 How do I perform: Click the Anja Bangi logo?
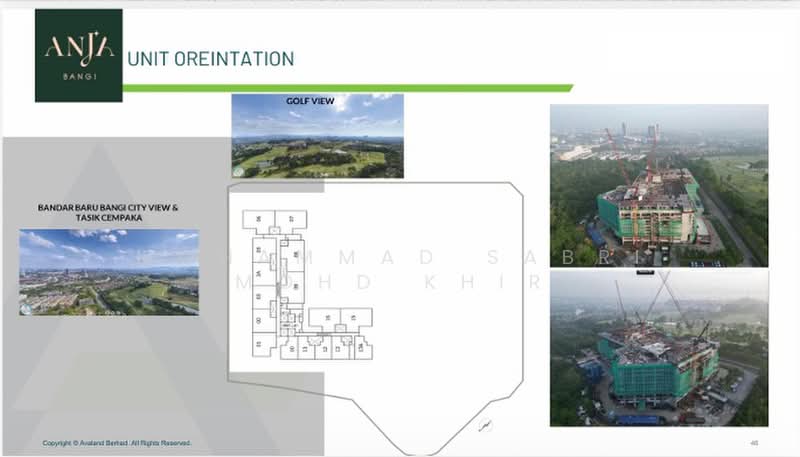coord(79,56)
